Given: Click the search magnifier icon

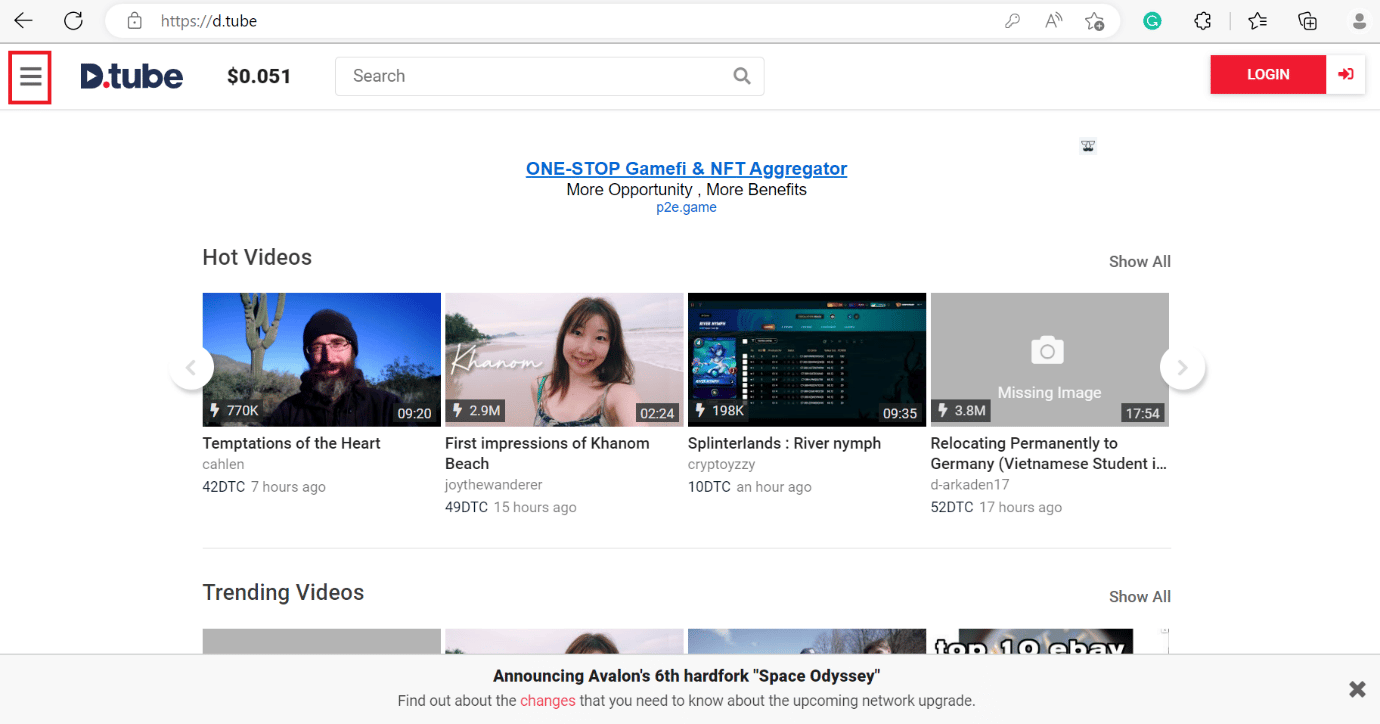Looking at the screenshot, I should [x=741, y=76].
